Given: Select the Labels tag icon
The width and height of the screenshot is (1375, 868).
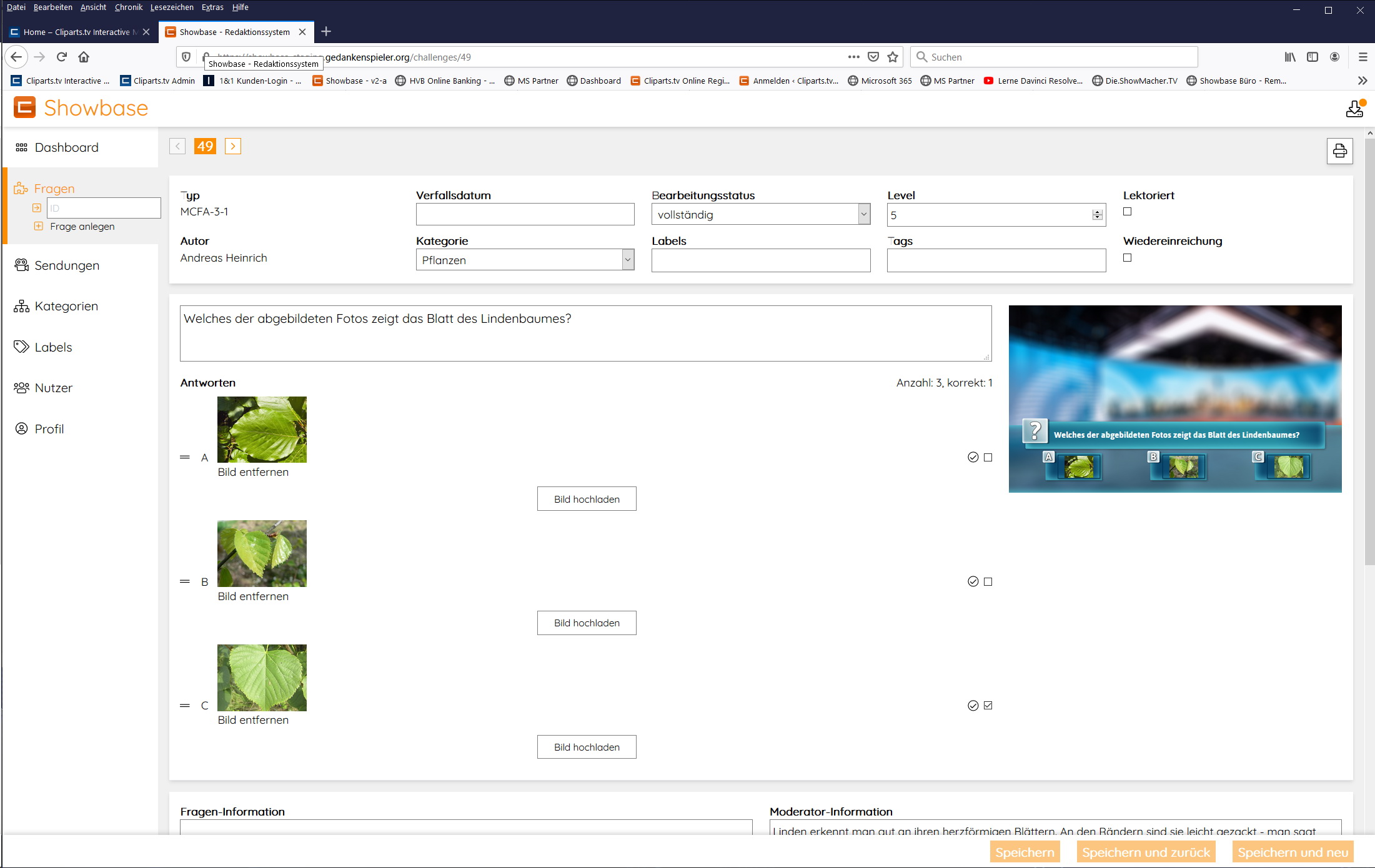Looking at the screenshot, I should coord(21,347).
